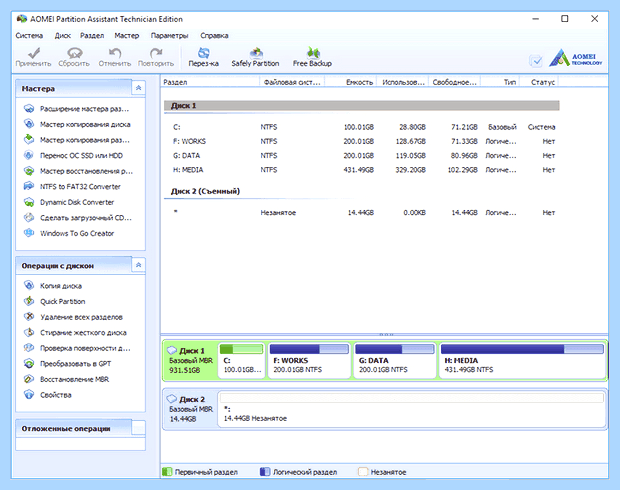Image resolution: width=620 pixels, height=490 pixels.
Task: Open the Система menu
Action: pos(29,36)
